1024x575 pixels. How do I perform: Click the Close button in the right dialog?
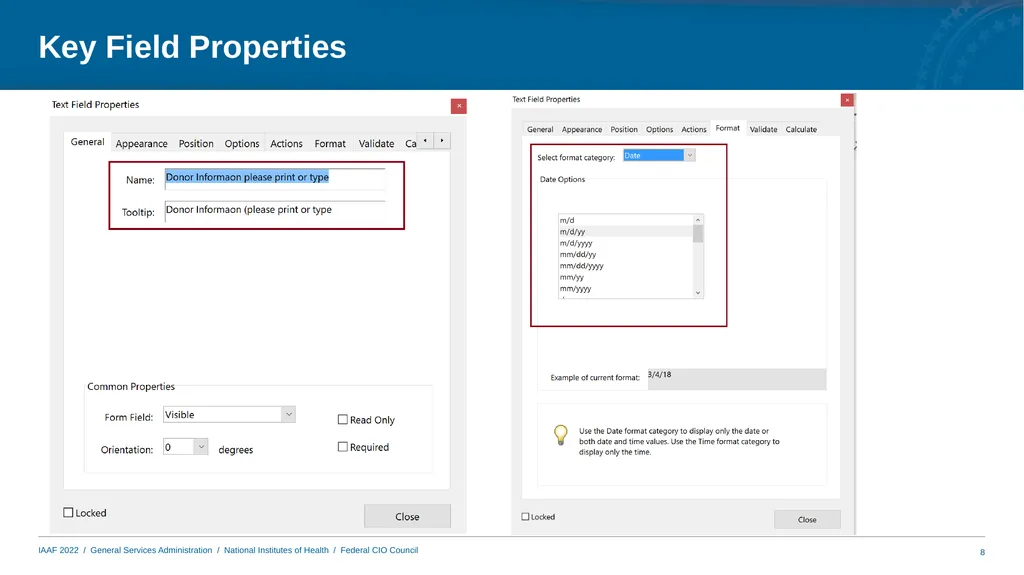click(x=807, y=519)
